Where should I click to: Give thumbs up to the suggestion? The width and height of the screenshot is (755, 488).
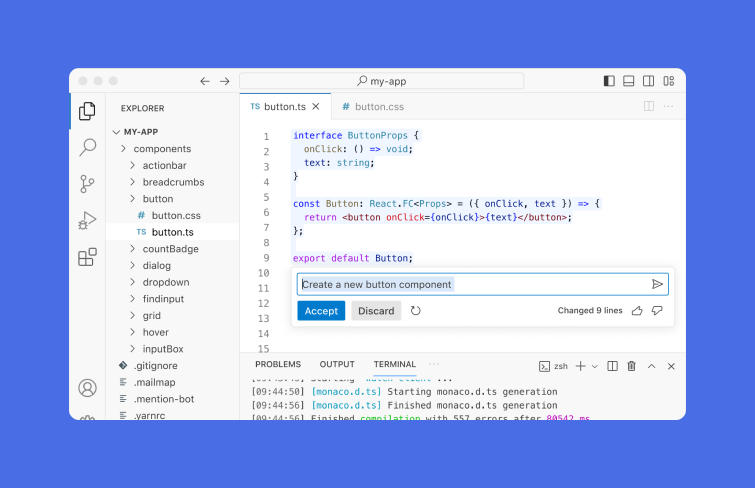click(x=637, y=311)
